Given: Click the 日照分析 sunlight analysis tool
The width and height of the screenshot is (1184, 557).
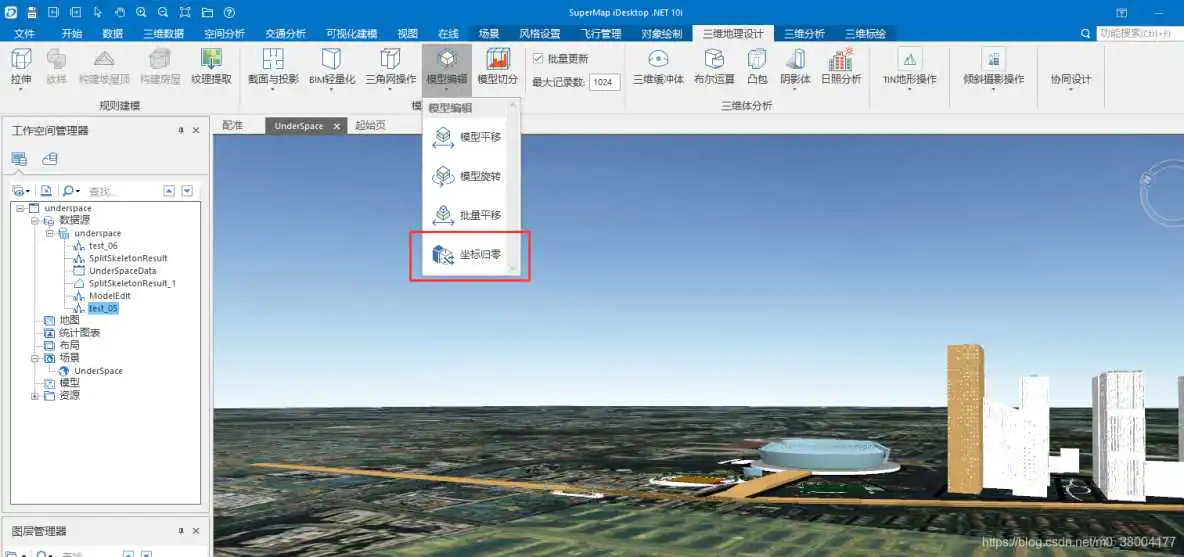Looking at the screenshot, I should pyautogui.click(x=840, y=66).
